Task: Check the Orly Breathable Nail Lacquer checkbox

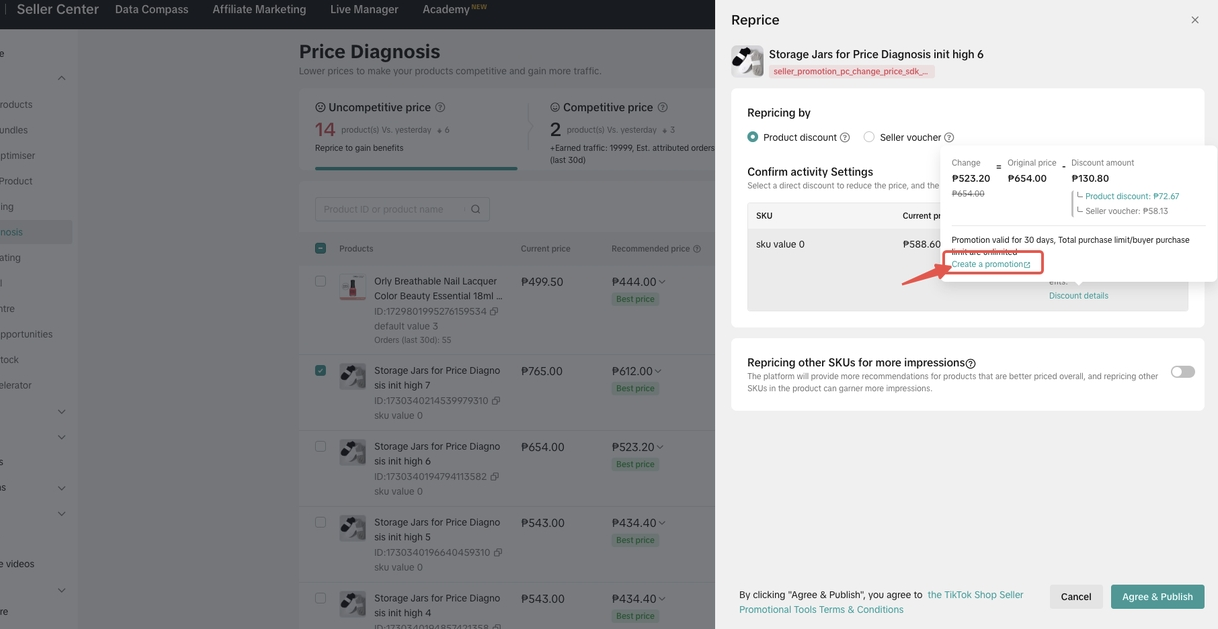Action: pos(320,282)
